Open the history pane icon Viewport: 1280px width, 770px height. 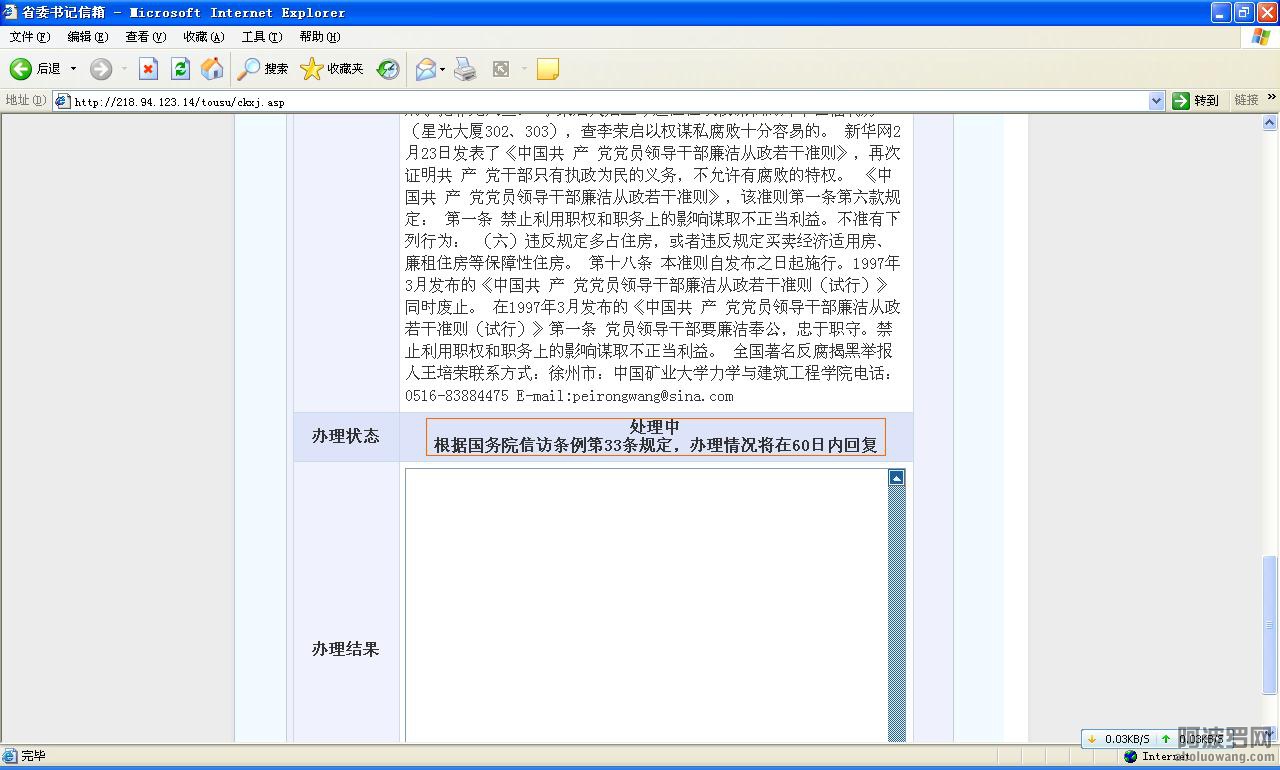(x=388, y=69)
